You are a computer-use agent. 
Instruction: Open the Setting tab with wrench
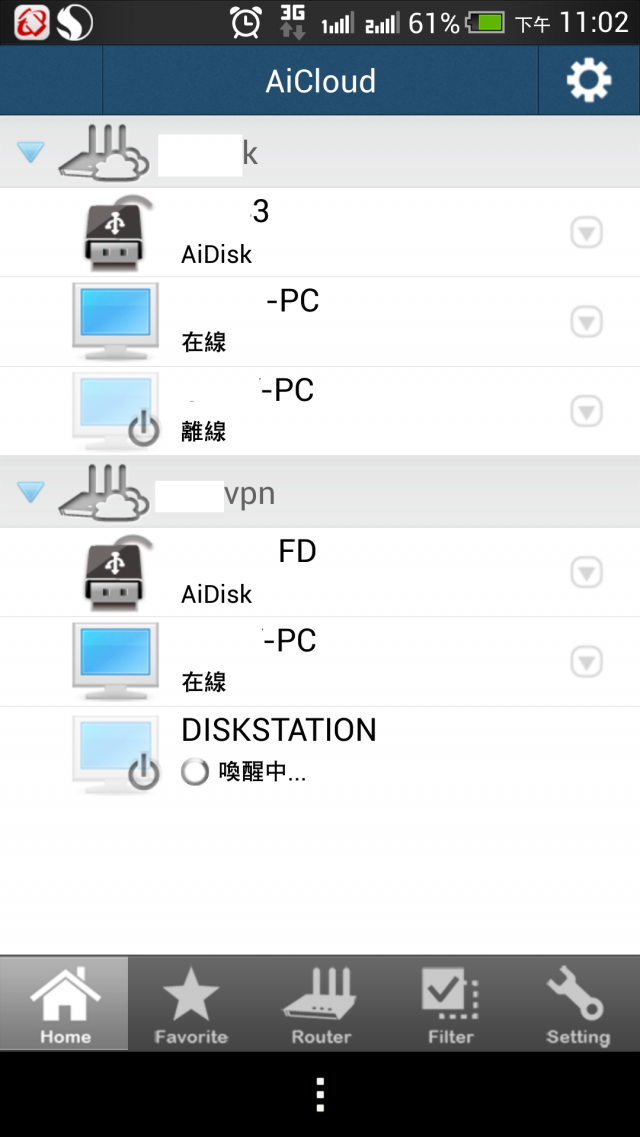click(x=578, y=1004)
